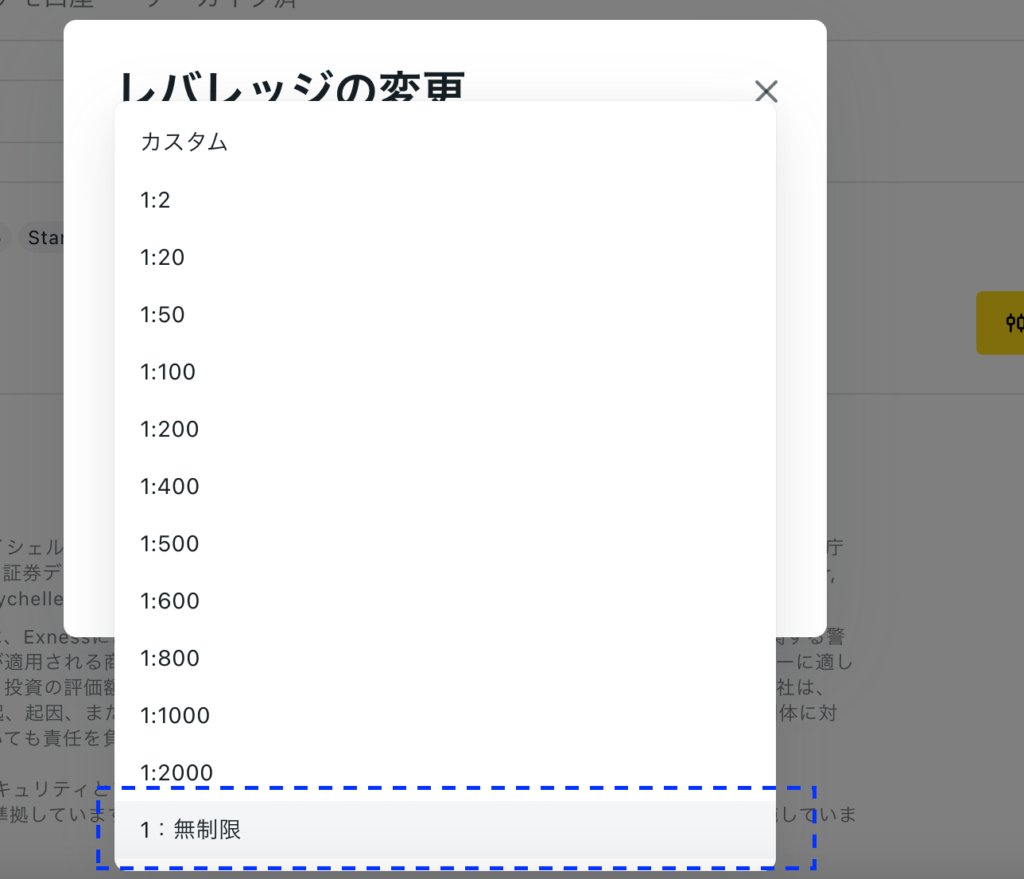Screen dimensions: 1024x879
Task: Click the レバレッジの変更 dialog heading
Action: (x=291, y=84)
